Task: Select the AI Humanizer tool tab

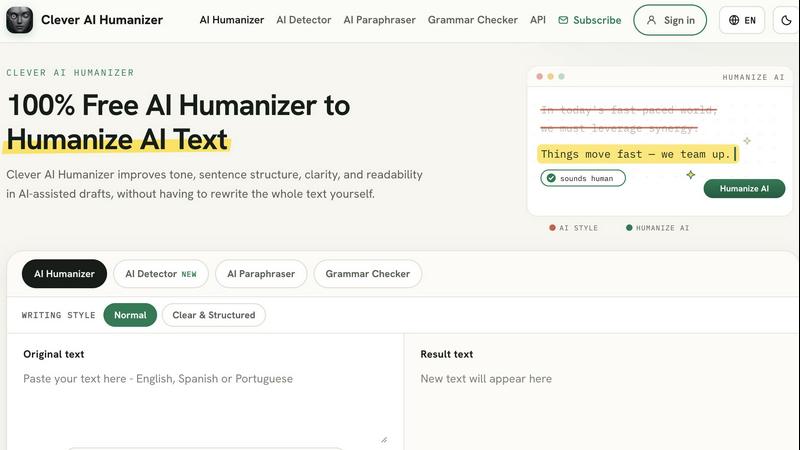Action: pos(64,274)
